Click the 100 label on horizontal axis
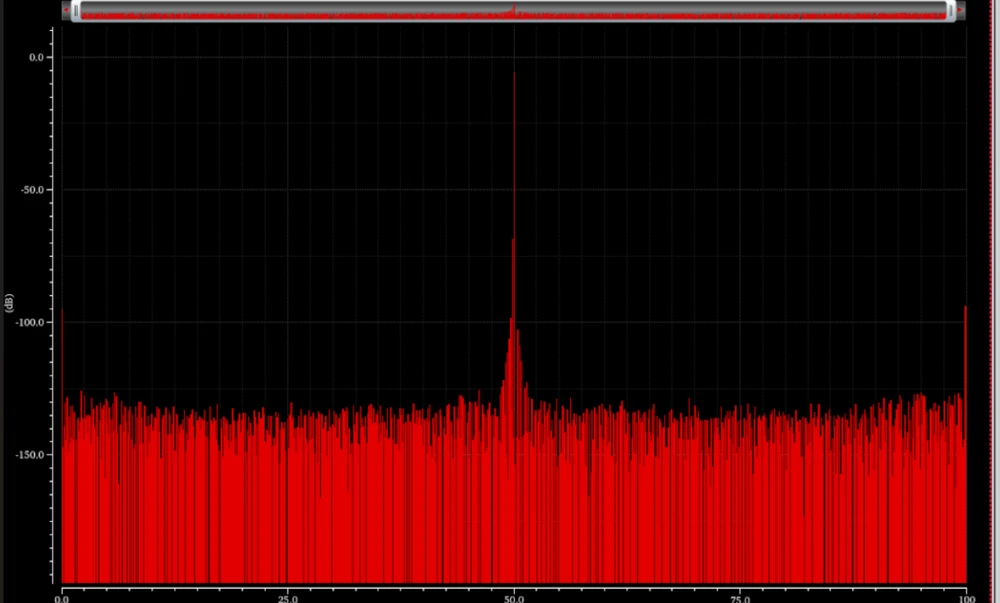The image size is (1000, 603). tap(967, 599)
